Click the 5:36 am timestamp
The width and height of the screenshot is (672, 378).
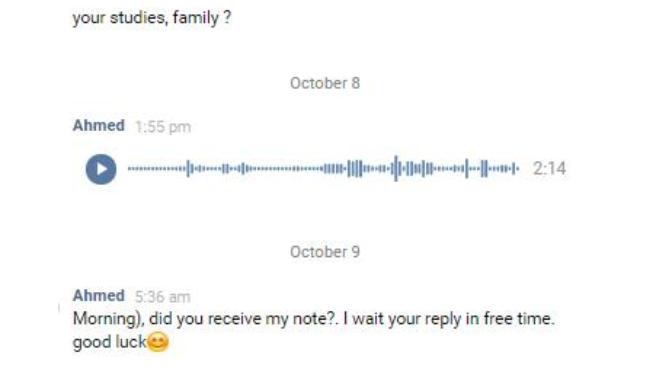162,297
